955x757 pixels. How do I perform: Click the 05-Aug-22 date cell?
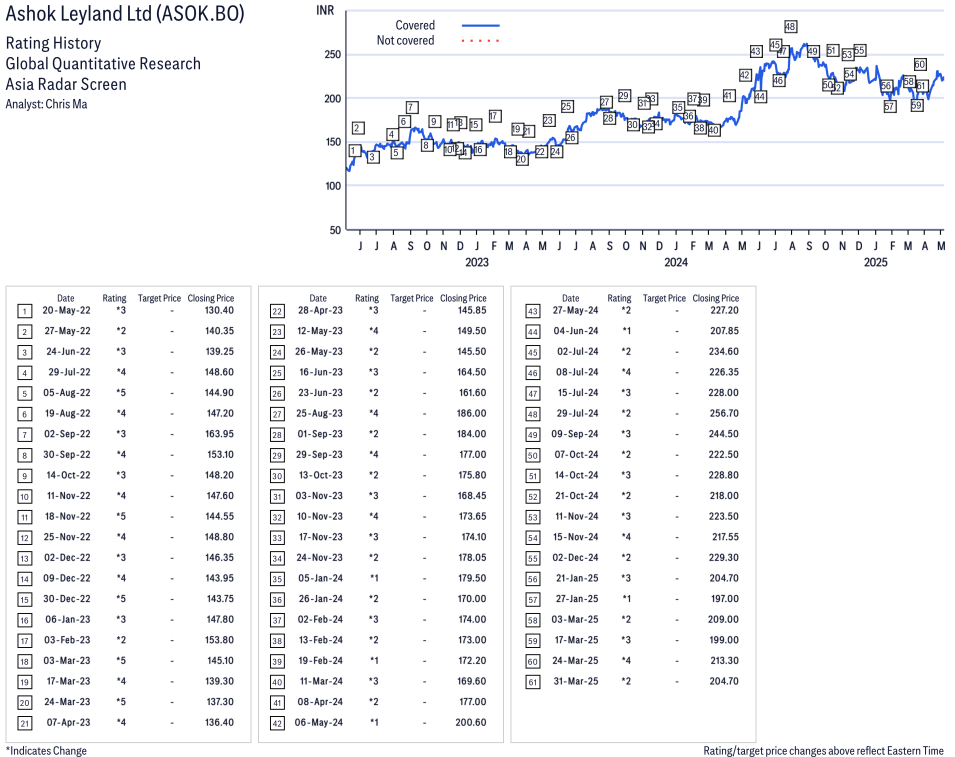tap(66, 393)
